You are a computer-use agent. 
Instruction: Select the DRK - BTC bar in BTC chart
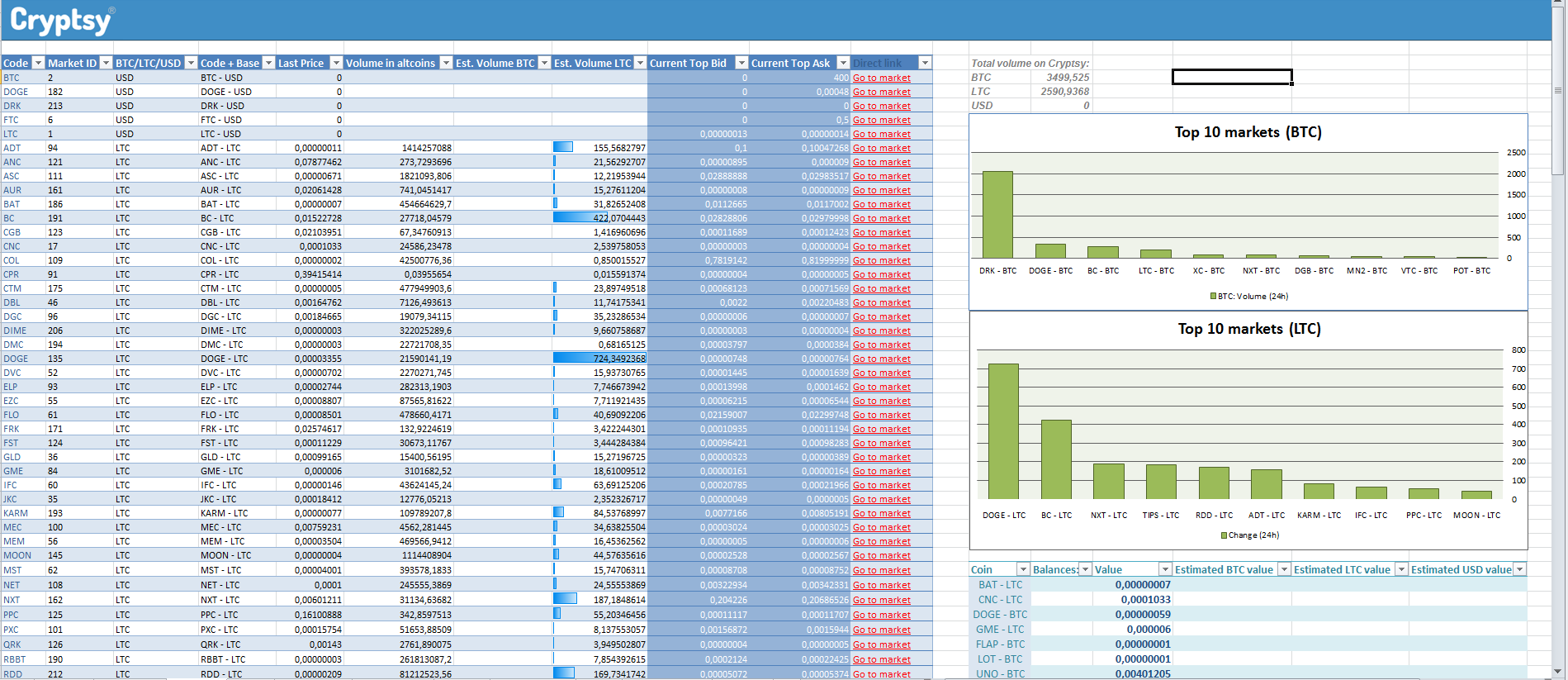click(x=997, y=215)
